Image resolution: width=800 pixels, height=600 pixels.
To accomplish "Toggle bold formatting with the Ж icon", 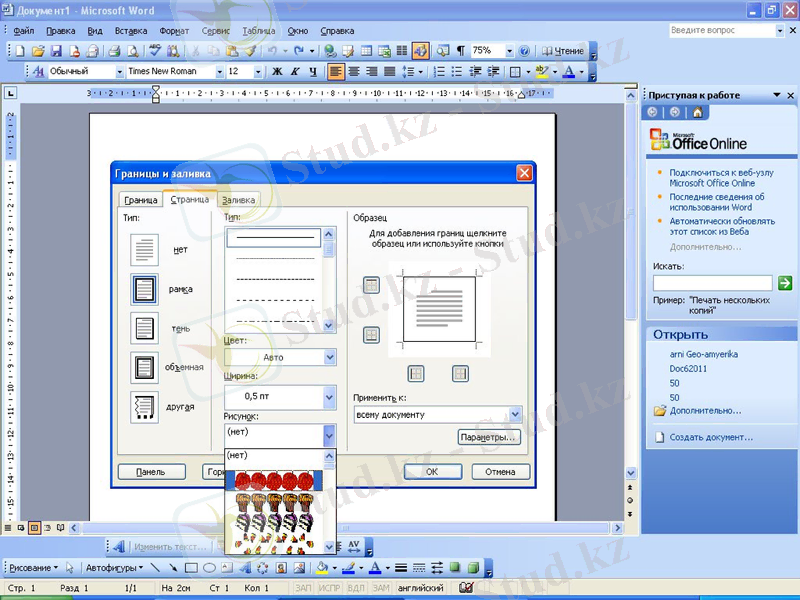I will [278, 71].
